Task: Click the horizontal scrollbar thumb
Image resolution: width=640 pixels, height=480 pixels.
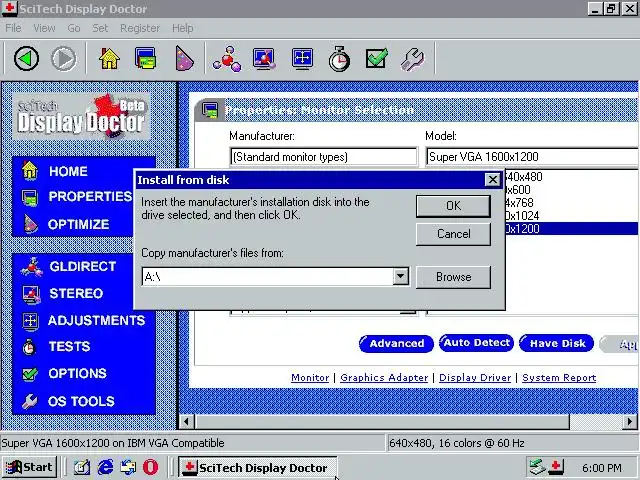Action: pyautogui.click(x=381, y=421)
